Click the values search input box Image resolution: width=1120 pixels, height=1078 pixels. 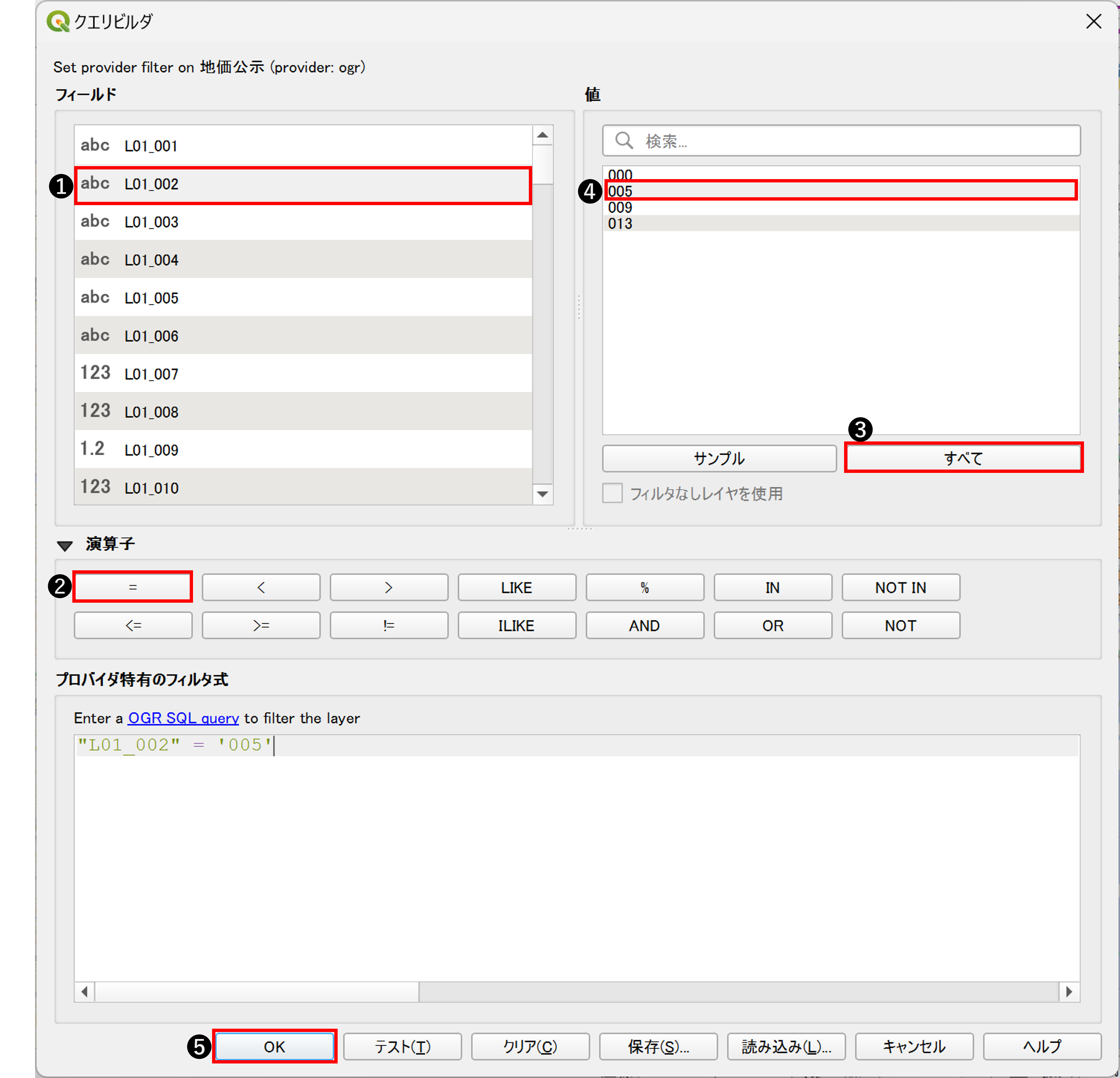click(841, 141)
